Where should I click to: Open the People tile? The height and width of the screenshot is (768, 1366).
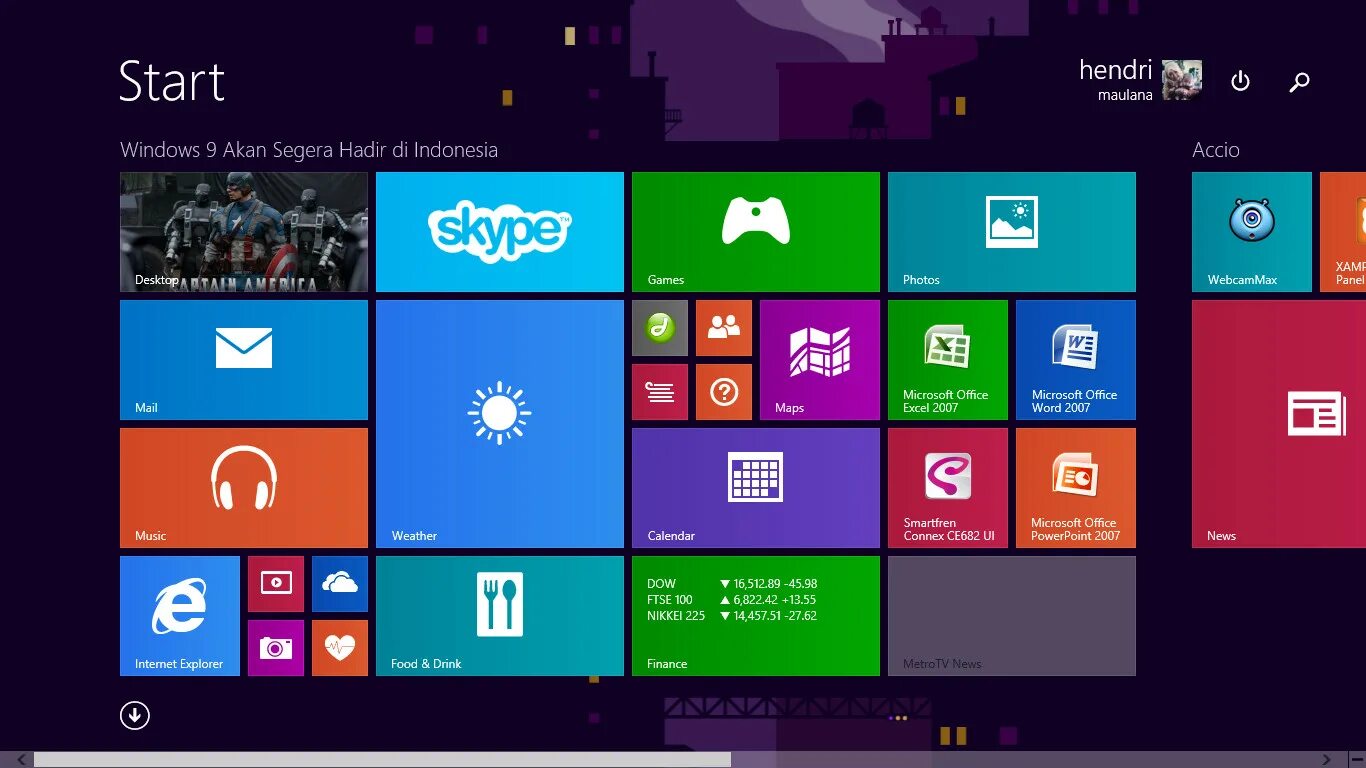pyautogui.click(x=723, y=328)
